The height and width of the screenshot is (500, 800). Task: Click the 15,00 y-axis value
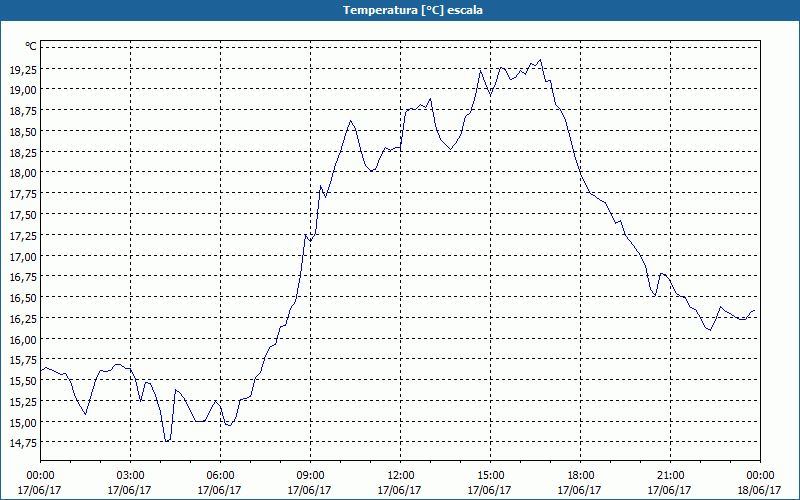click(x=23, y=422)
